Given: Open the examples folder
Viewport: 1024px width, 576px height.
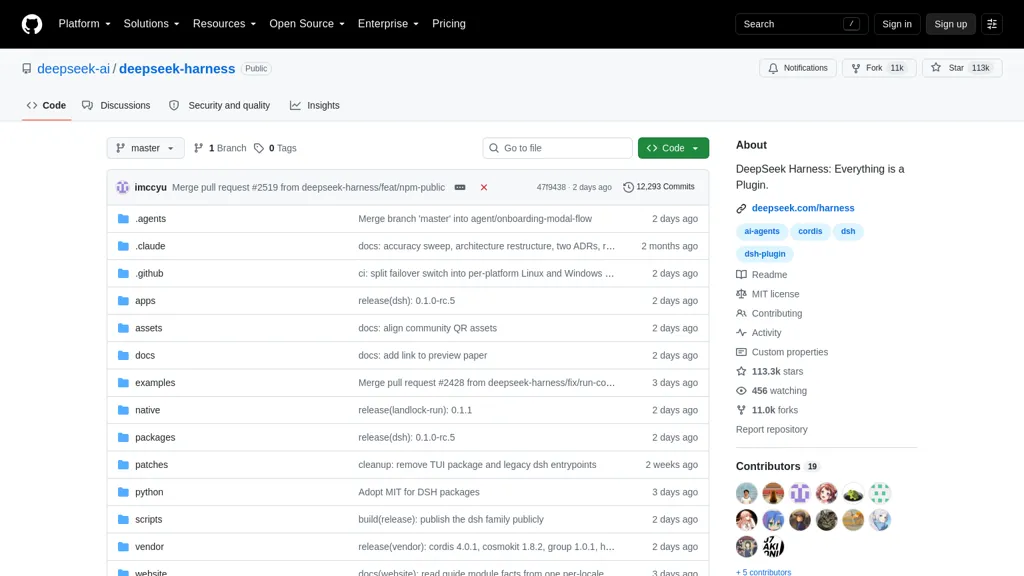Looking at the screenshot, I should point(155,383).
